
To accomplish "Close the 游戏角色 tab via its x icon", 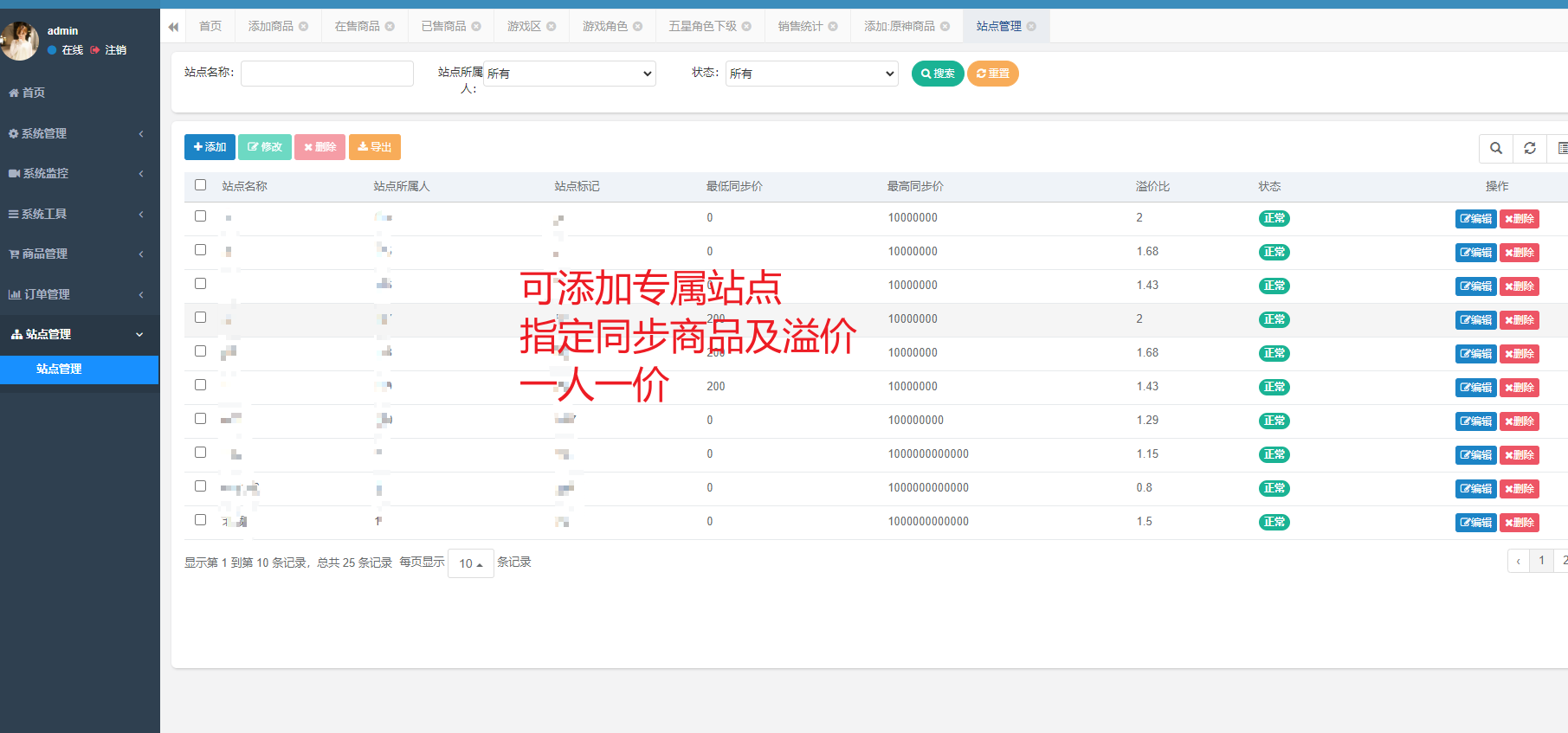I will pos(638,27).
